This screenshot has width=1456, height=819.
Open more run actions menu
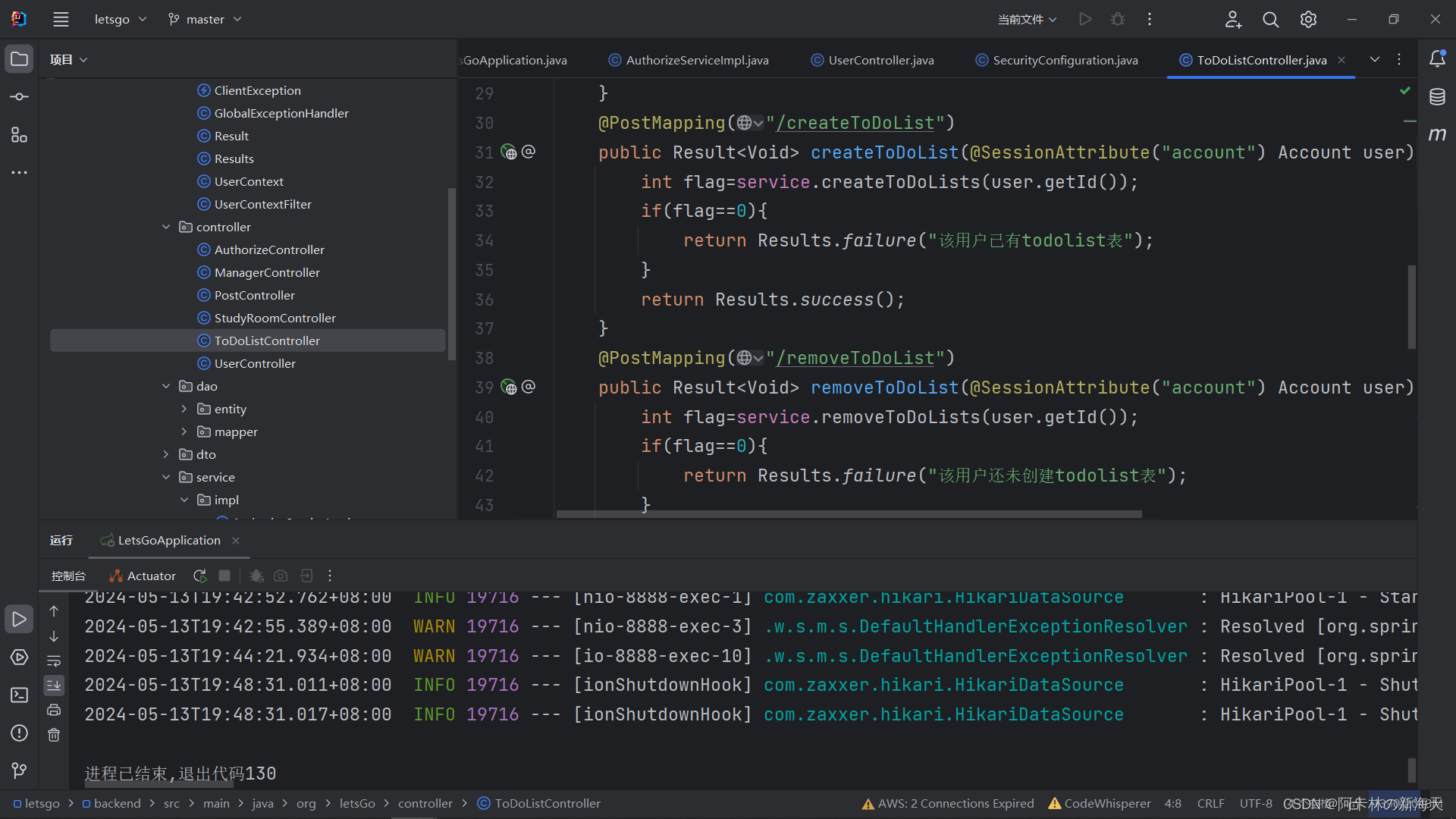coord(1150,19)
